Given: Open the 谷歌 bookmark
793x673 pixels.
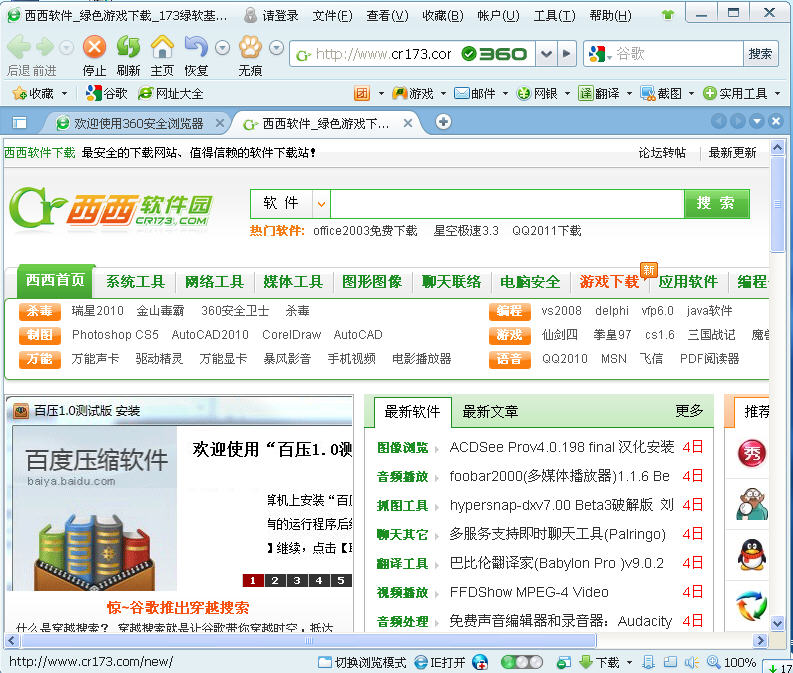Looking at the screenshot, I should click(107, 94).
